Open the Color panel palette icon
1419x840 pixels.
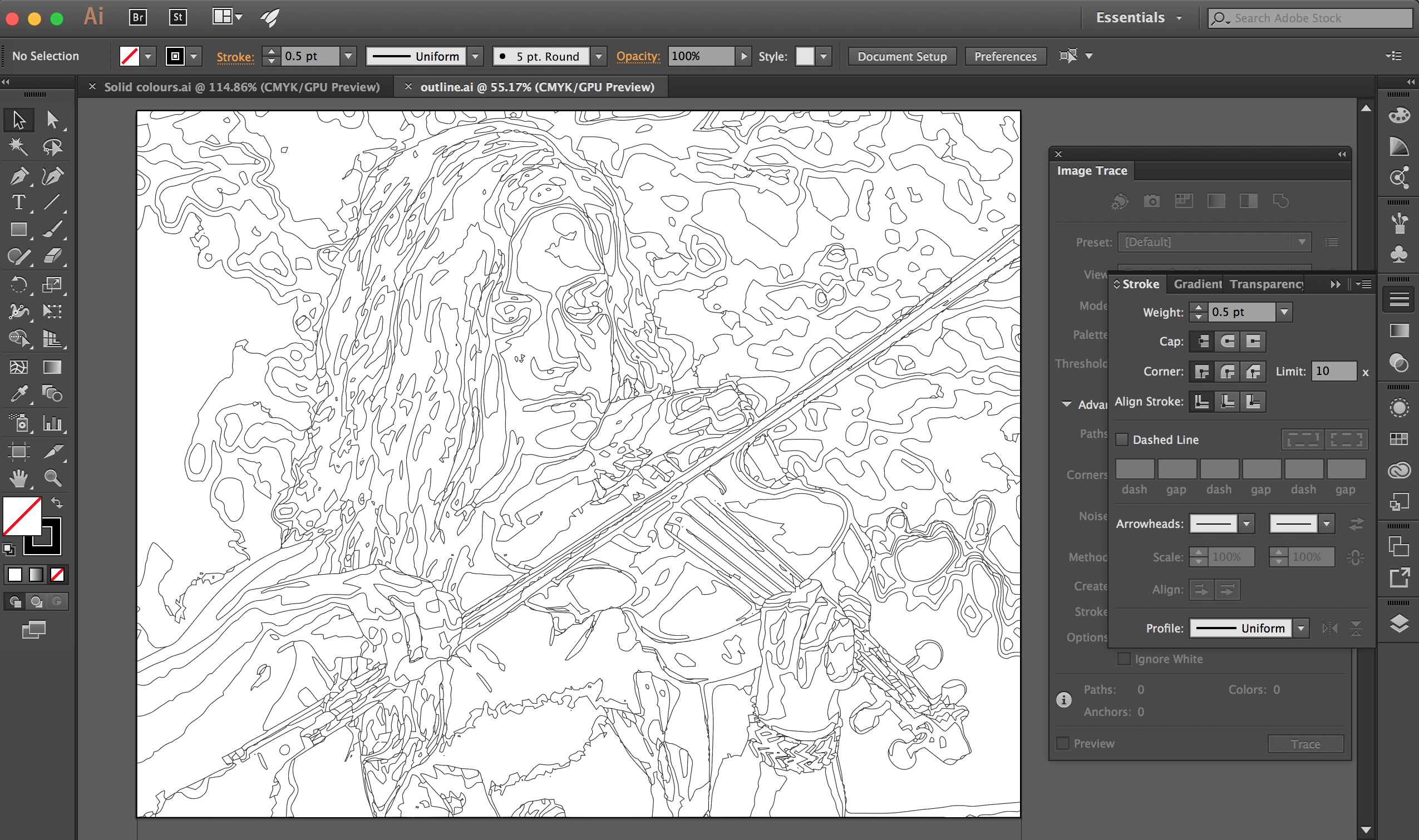coord(1398,115)
